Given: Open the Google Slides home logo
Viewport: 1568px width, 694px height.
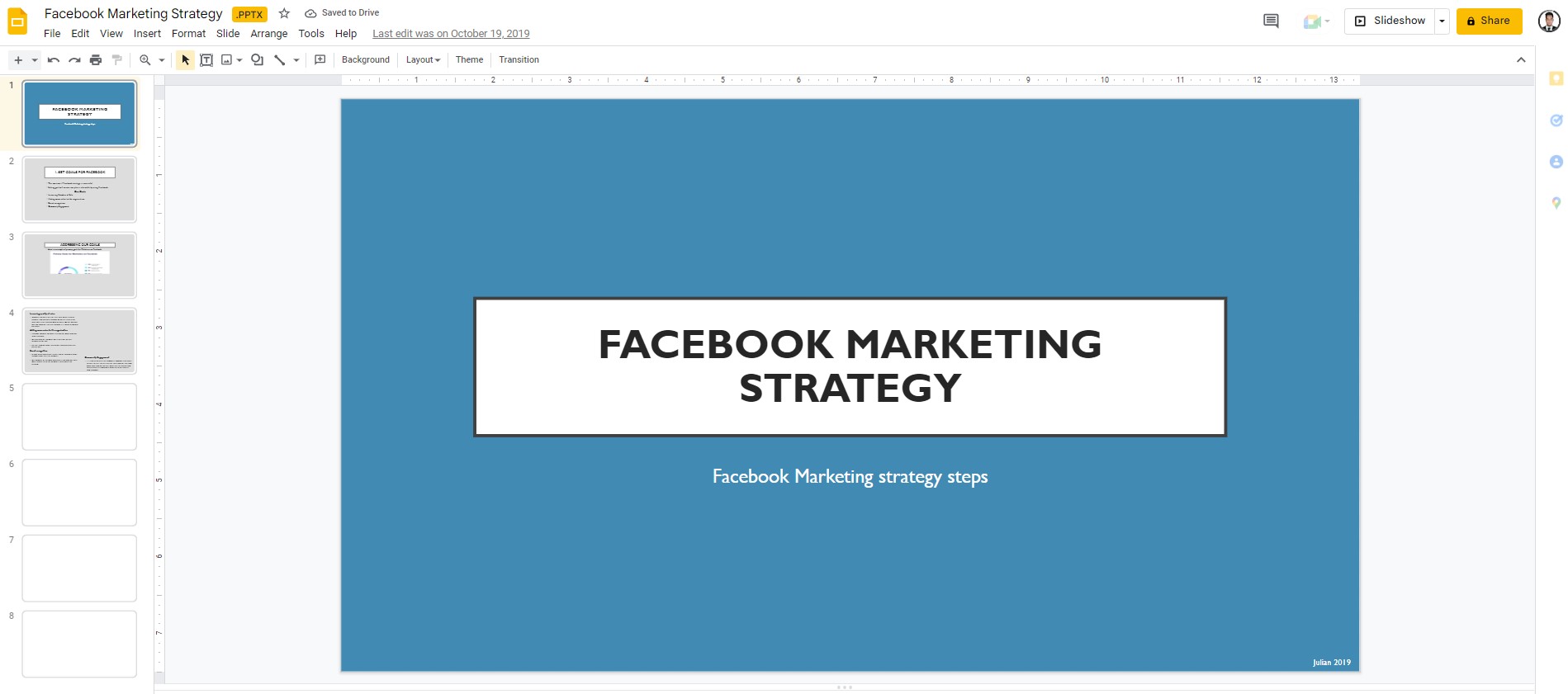Looking at the screenshot, I should point(17,21).
